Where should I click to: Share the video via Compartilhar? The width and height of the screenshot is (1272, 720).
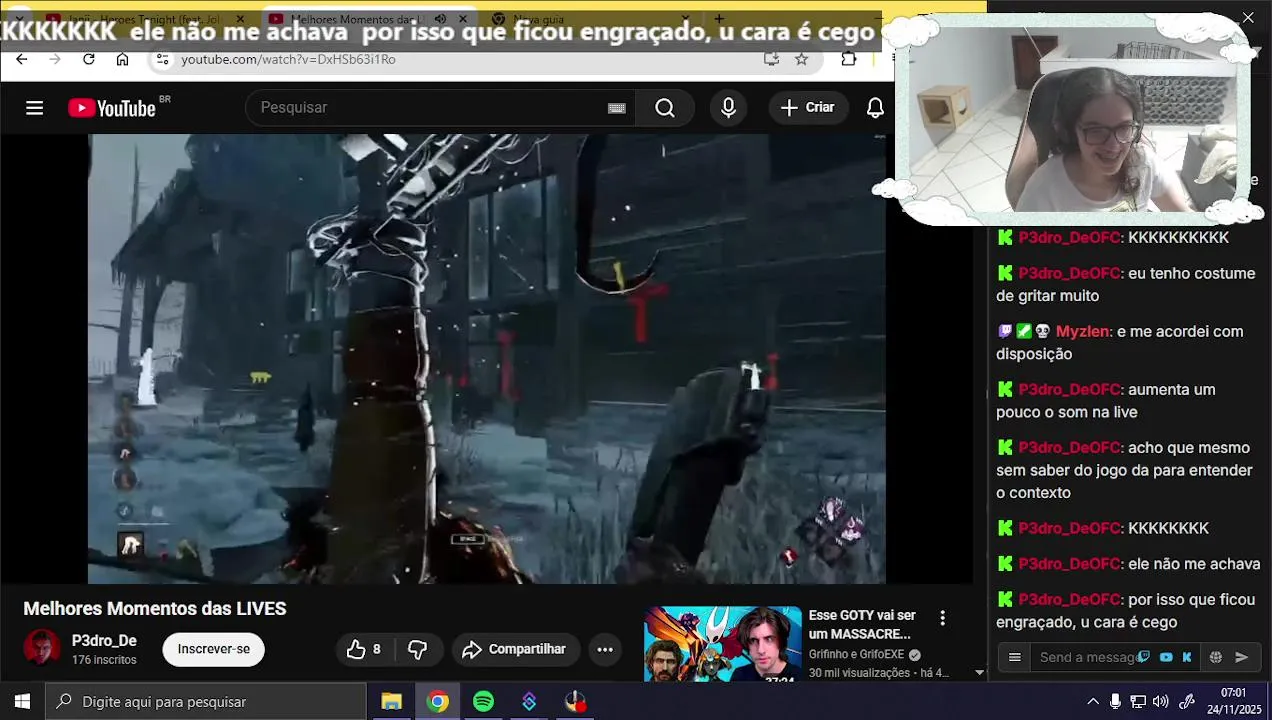click(516, 649)
